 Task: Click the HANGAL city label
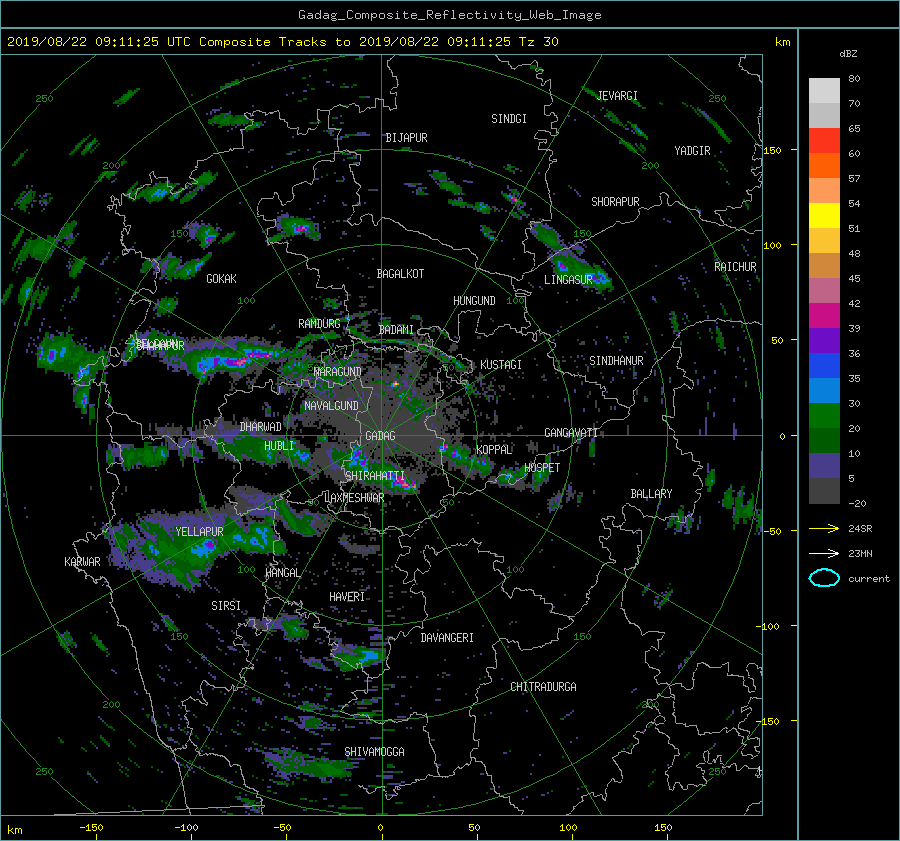point(282,573)
